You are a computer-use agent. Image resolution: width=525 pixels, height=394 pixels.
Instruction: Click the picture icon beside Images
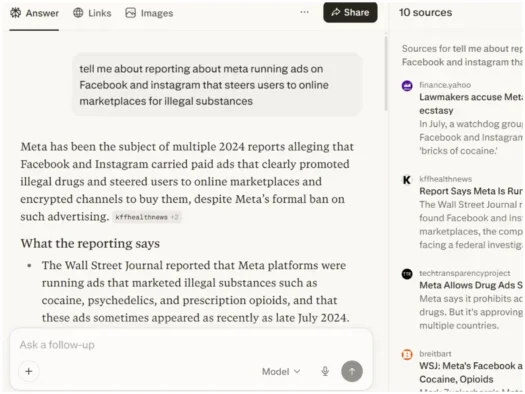pyautogui.click(x=131, y=13)
